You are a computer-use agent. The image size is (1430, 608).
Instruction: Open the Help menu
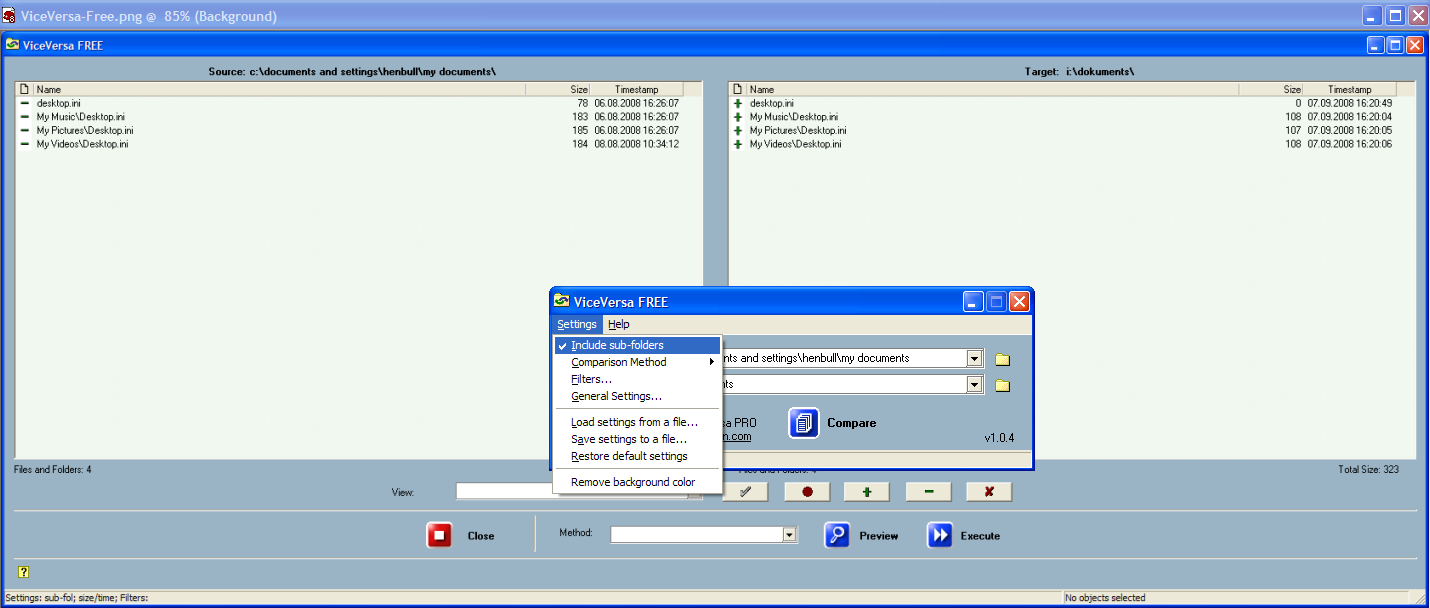coord(619,324)
